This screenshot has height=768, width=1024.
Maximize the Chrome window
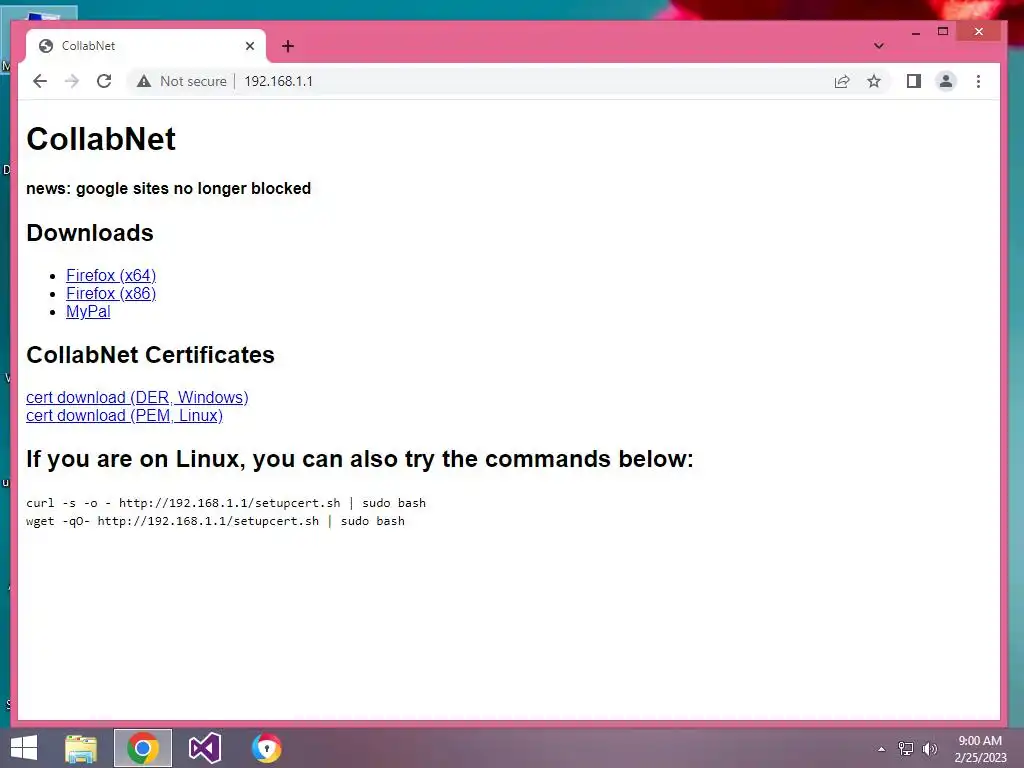(x=943, y=31)
